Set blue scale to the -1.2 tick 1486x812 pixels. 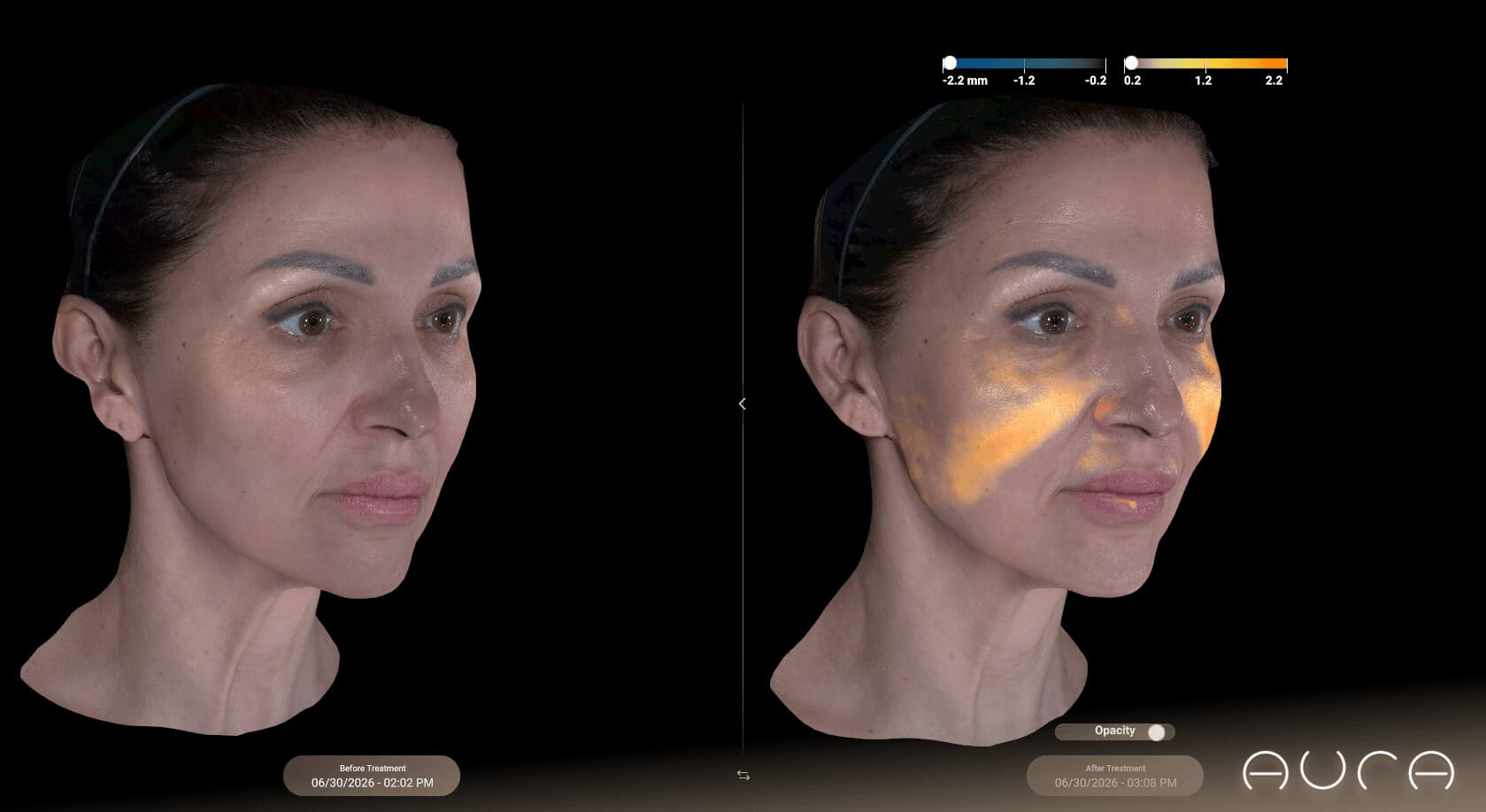pos(1024,65)
